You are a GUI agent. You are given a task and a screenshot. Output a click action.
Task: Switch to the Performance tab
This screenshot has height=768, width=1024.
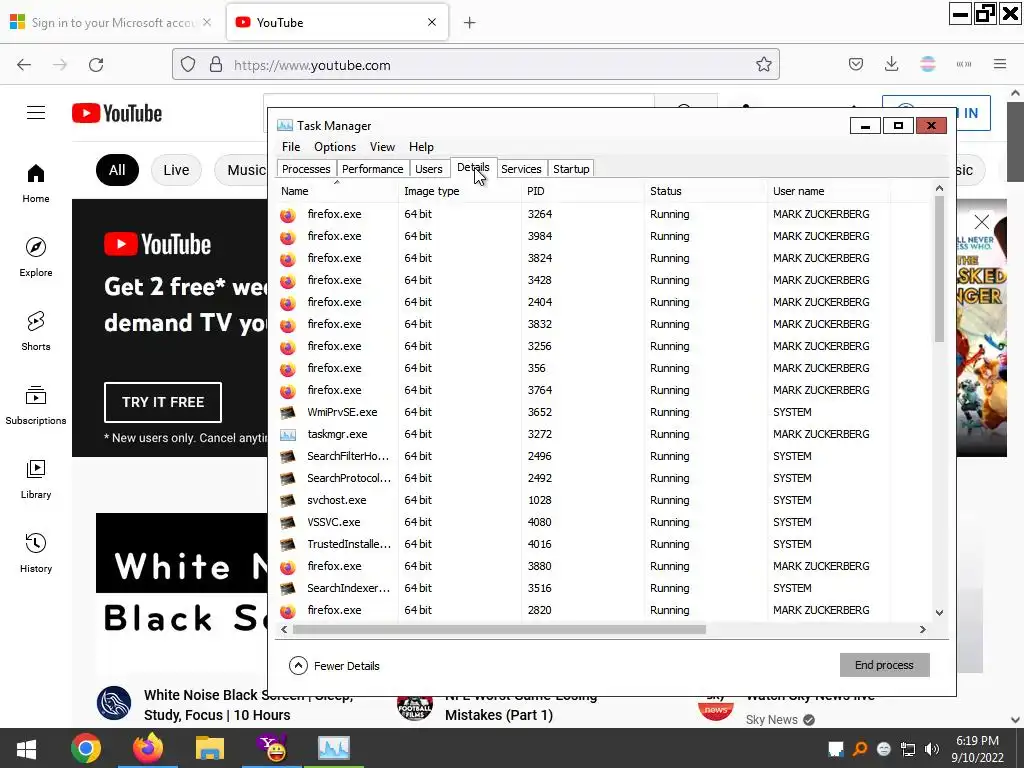click(x=372, y=168)
